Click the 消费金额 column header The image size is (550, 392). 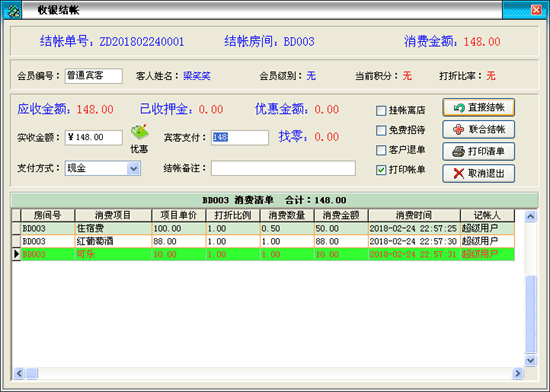coord(341,215)
